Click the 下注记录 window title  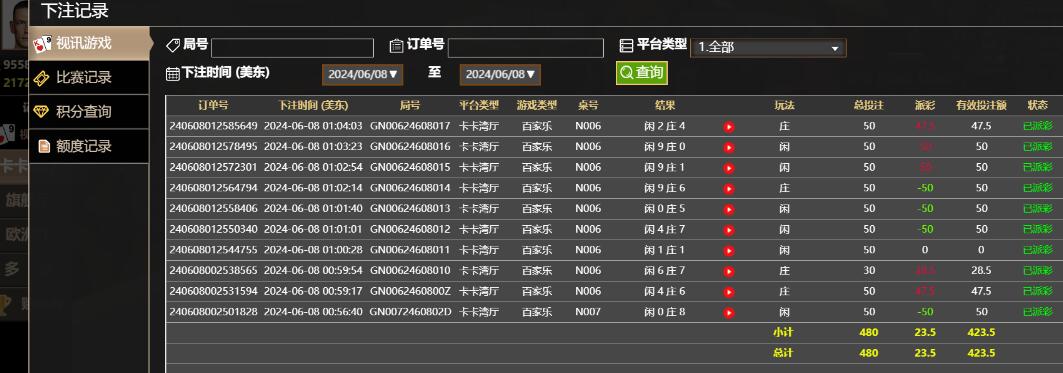75,11
